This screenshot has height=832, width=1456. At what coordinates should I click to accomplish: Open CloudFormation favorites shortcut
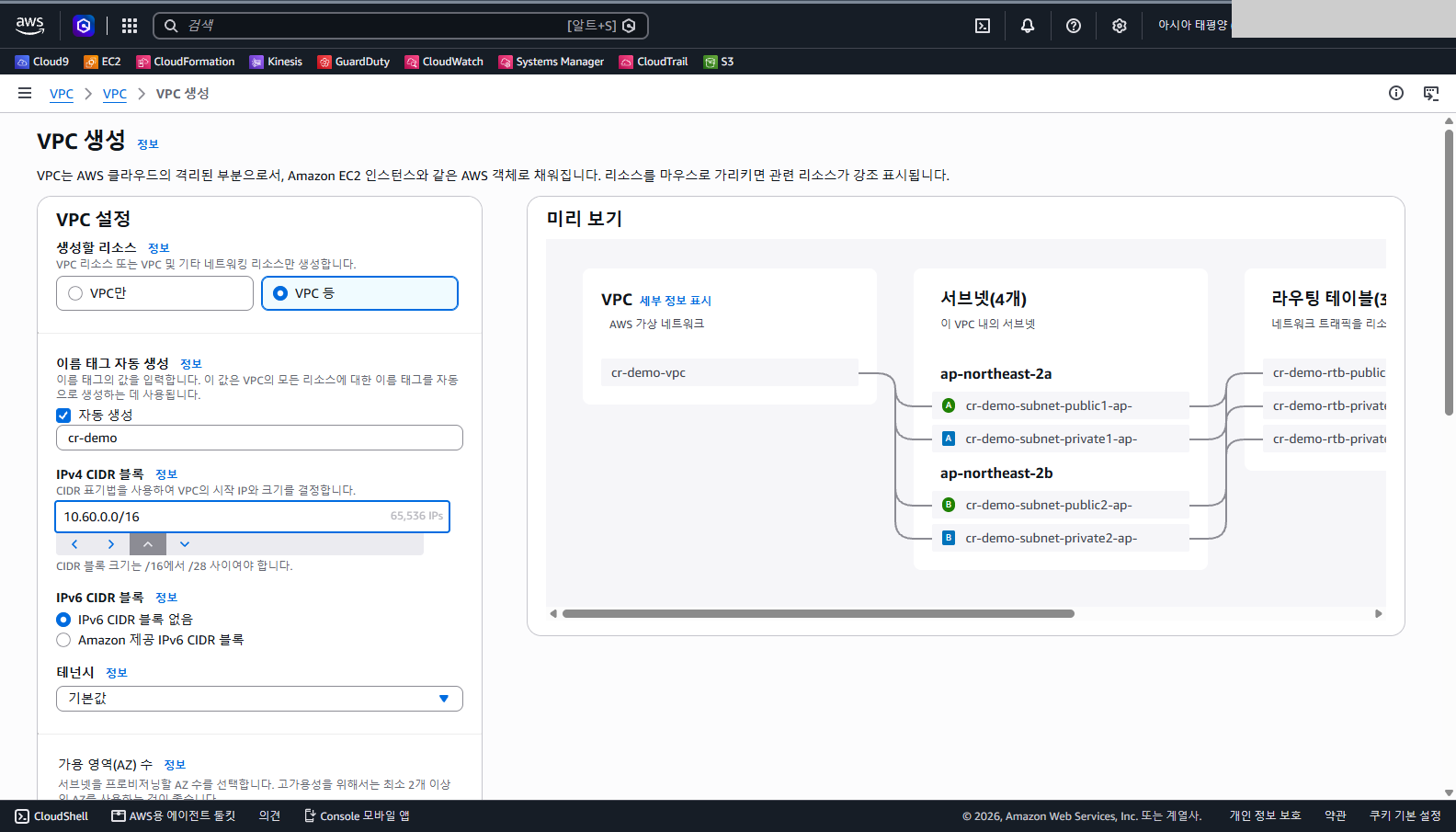click(186, 62)
